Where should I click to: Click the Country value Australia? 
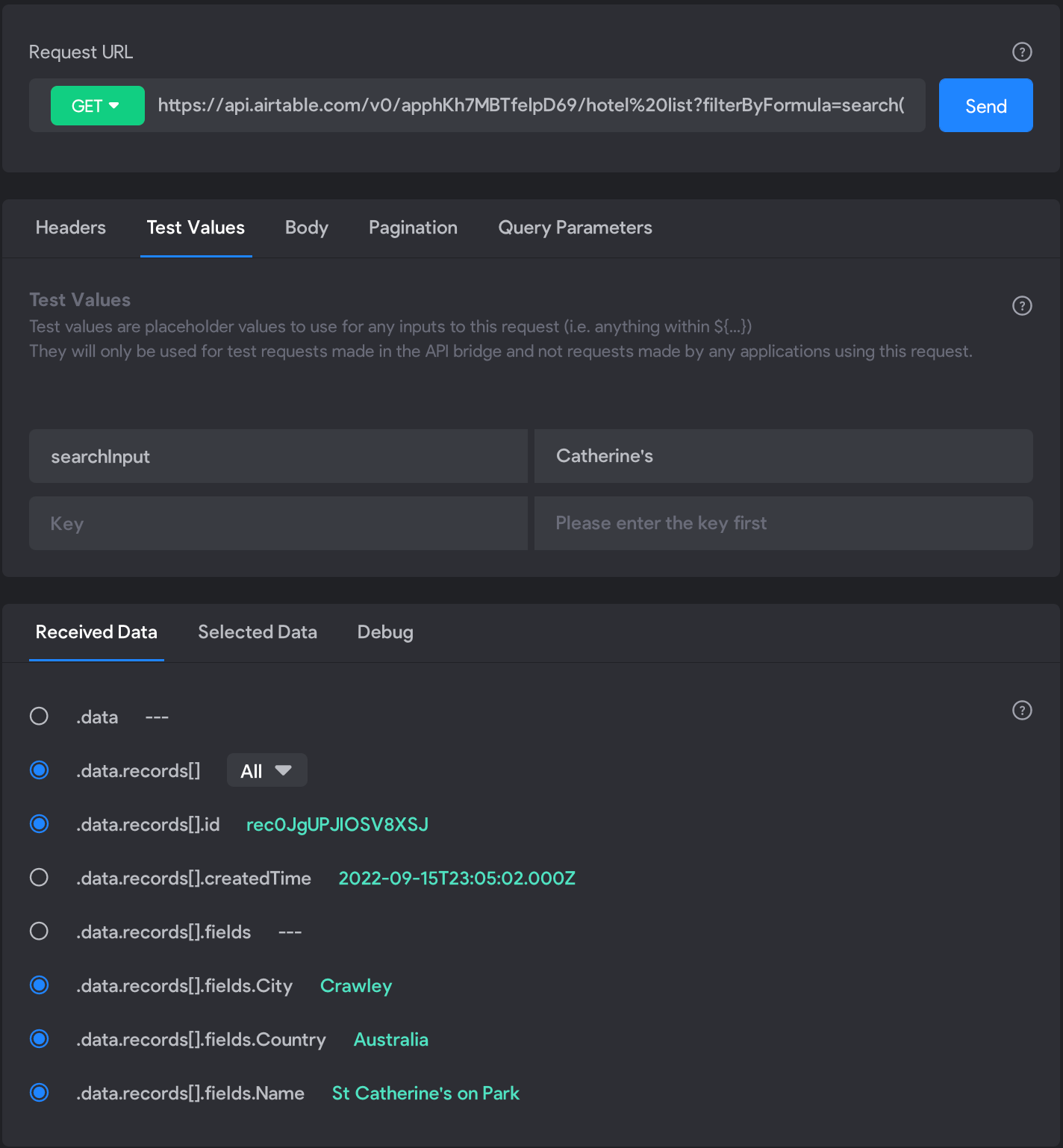(391, 1039)
